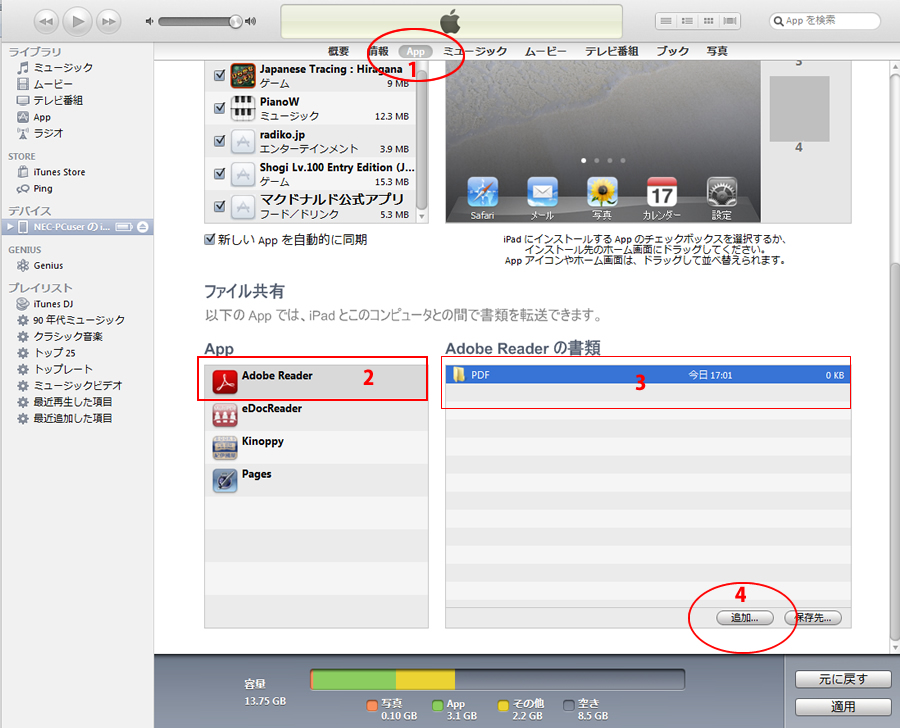Select the トップ25 playlist
This screenshot has height=728, width=900.
[46, 353]
